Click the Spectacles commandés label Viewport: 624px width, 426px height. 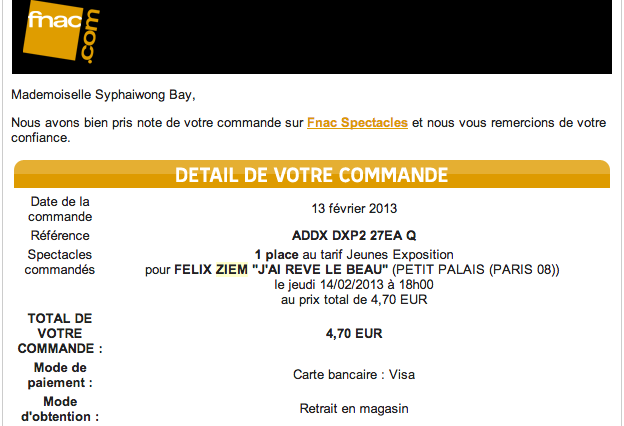coord(60,262)
